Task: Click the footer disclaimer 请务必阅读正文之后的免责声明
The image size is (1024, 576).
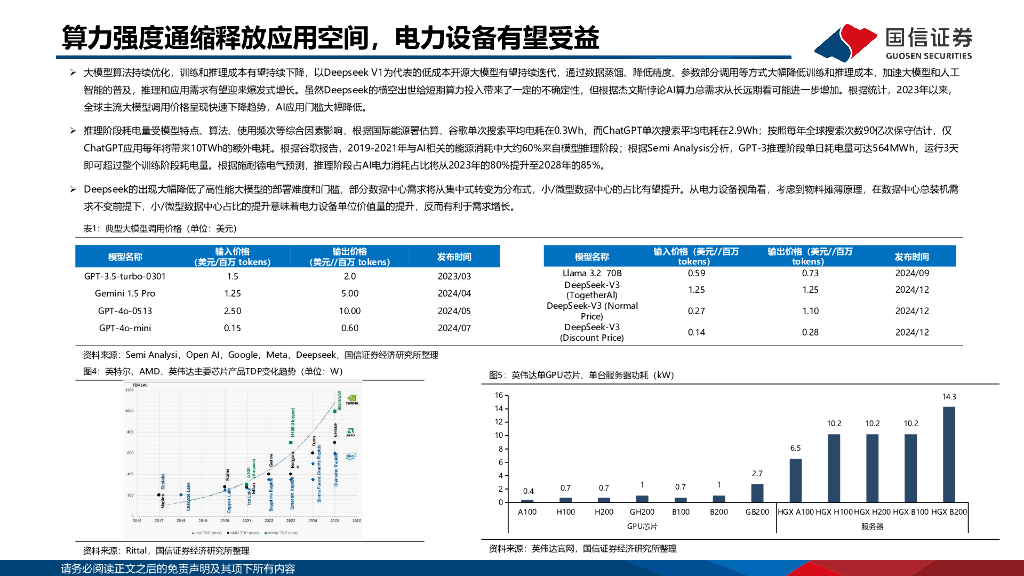Action: tap(178, 568)
